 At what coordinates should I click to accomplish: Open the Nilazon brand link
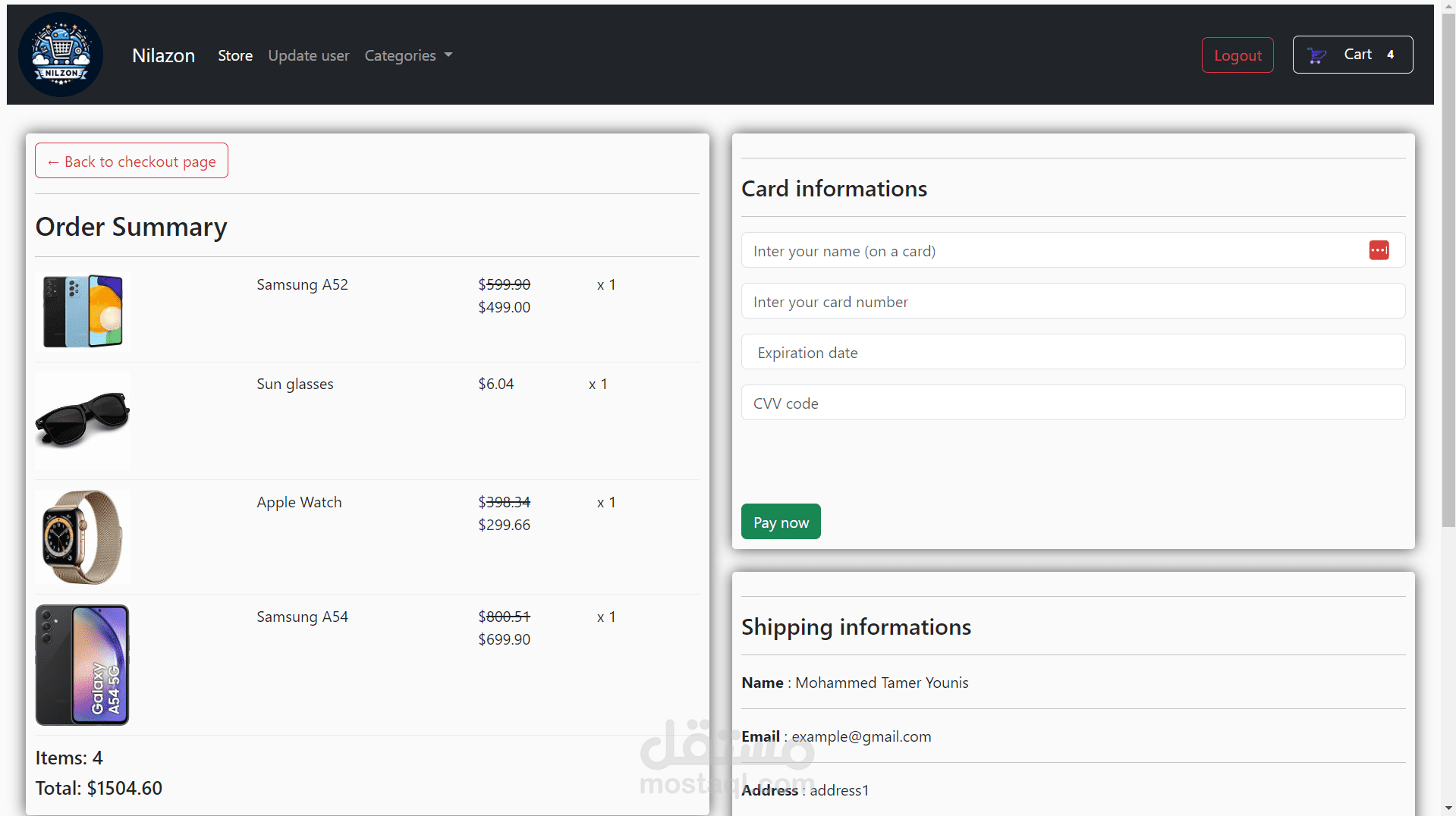coord(163,55)
